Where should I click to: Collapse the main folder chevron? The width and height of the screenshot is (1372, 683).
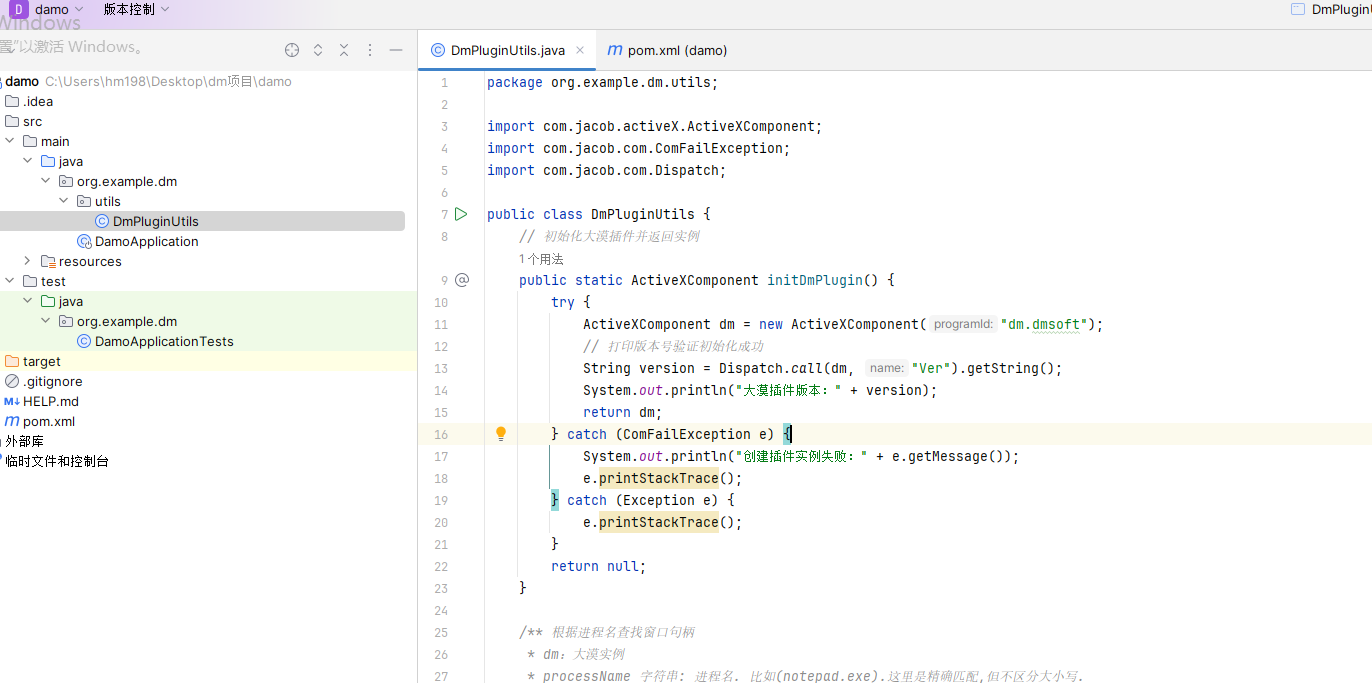tap(10, 141)
